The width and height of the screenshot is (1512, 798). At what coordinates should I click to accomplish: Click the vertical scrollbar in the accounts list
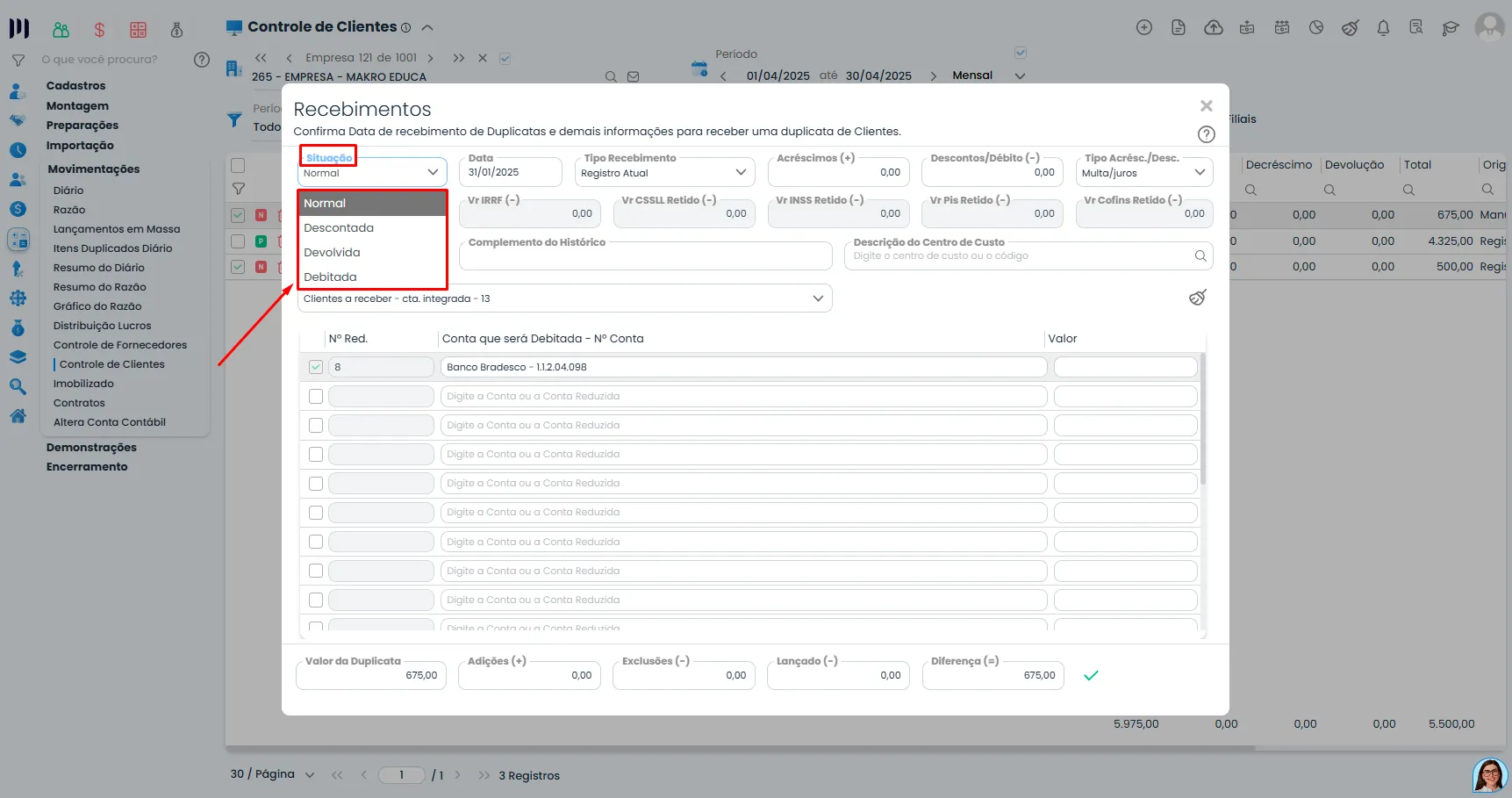coord(1203,418)
